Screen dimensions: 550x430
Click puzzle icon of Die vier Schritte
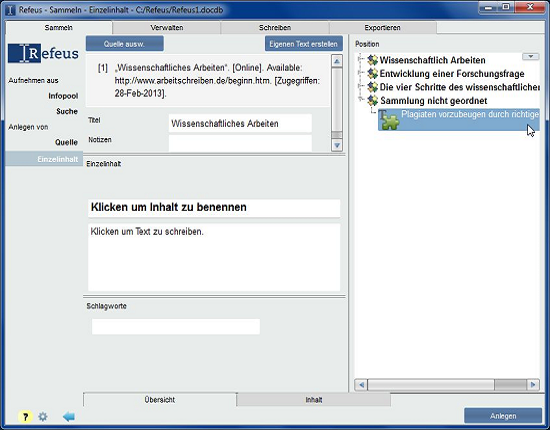tap(373, 87)
